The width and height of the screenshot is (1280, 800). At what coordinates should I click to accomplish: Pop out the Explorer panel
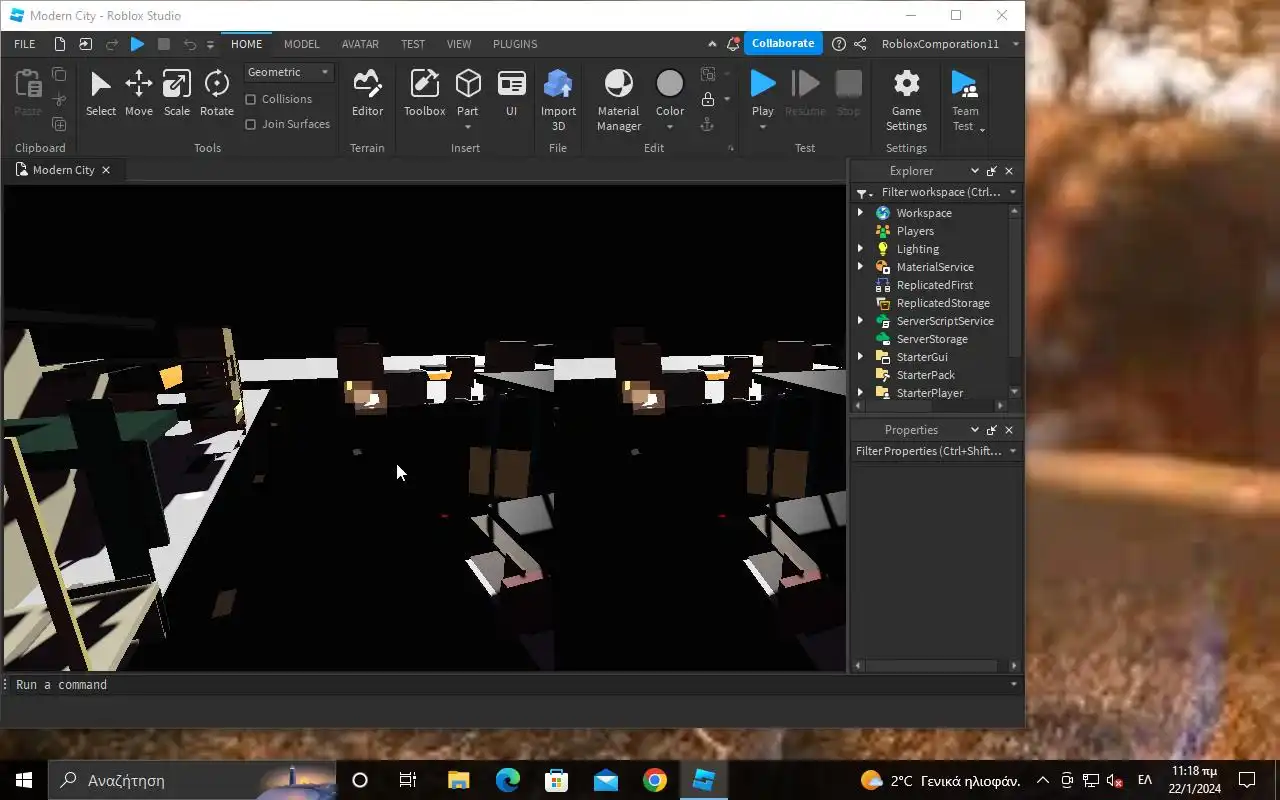[991, 171]
